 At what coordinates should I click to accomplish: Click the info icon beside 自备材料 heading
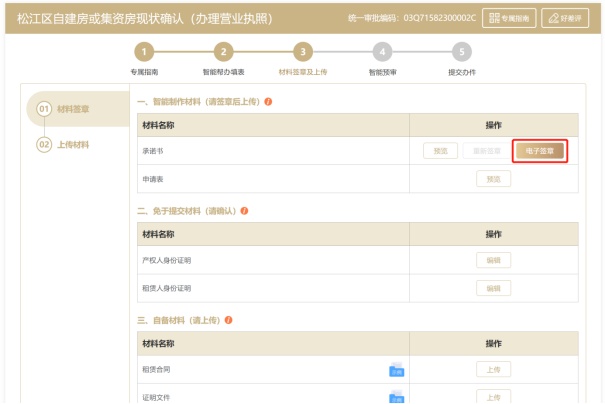coord(228,320)
